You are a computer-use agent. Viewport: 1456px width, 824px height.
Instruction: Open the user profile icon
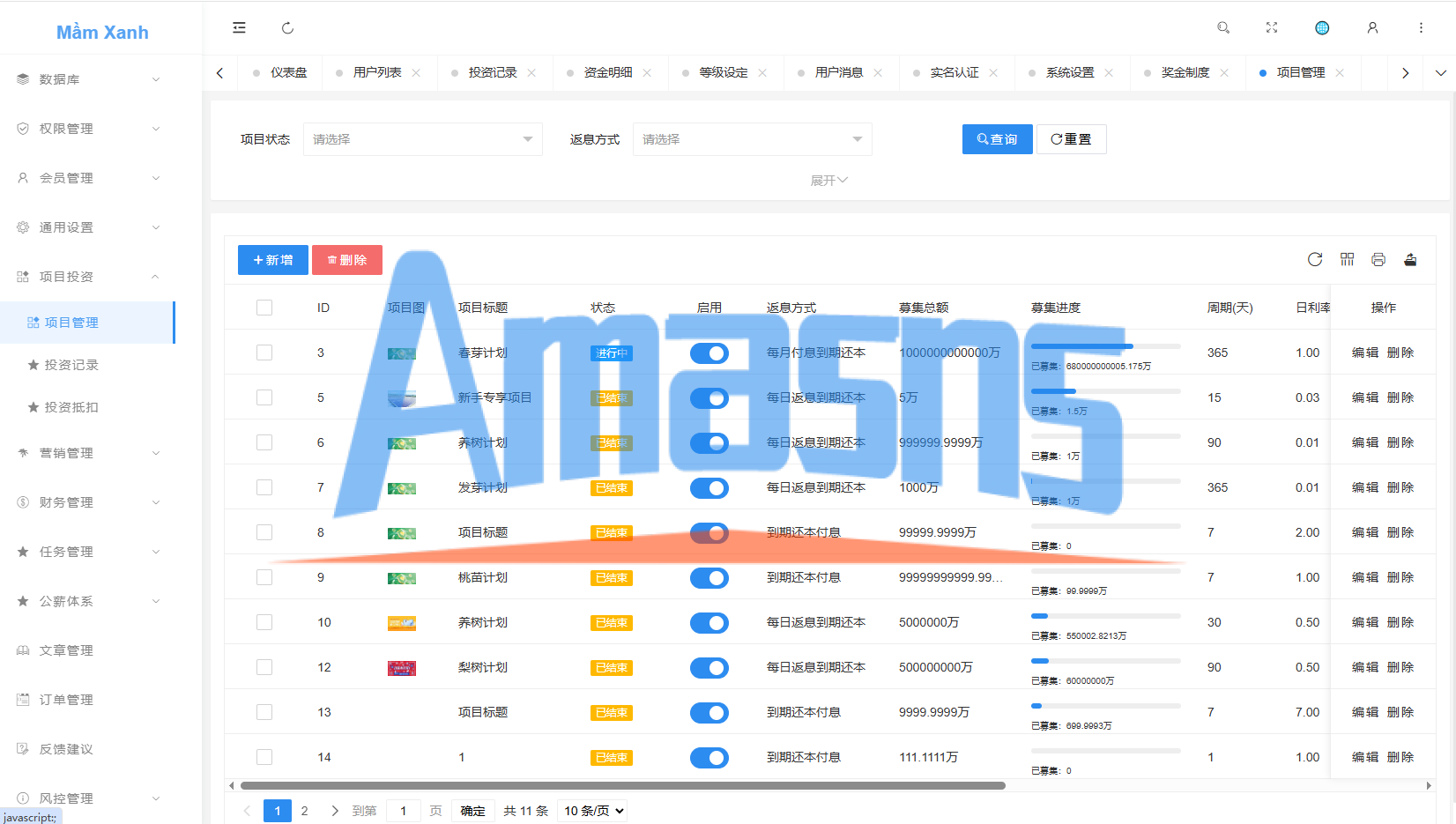click(1372, 27)
